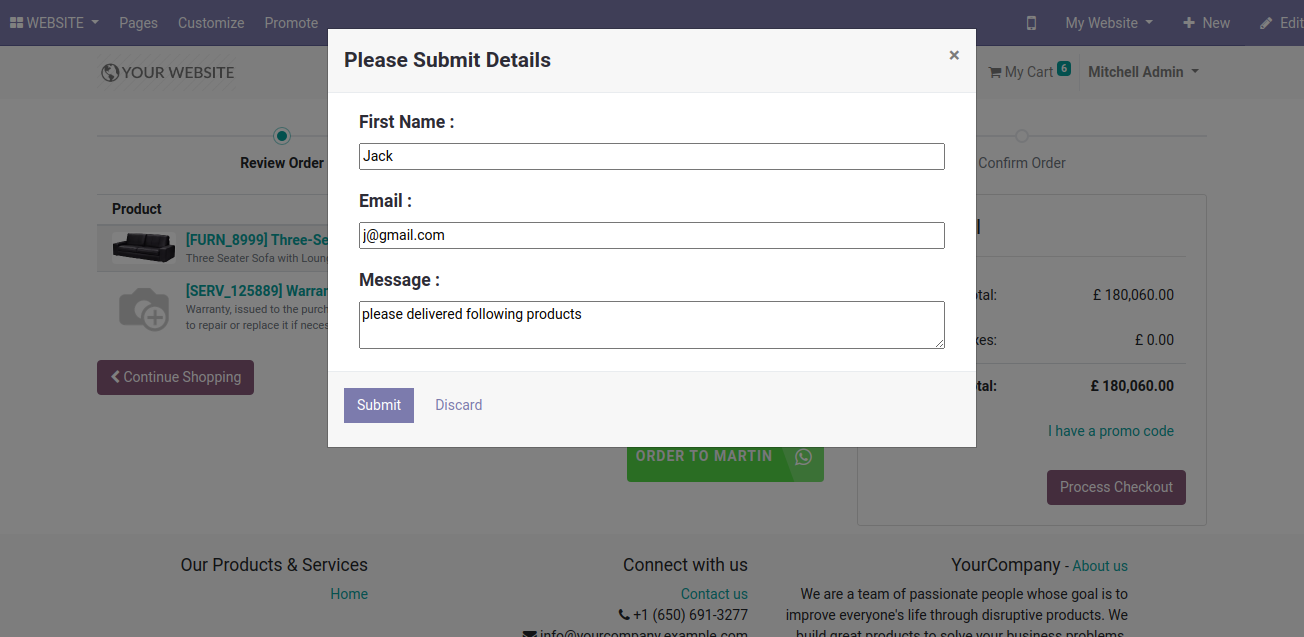Open the Customize menu
This screenshot has width=1304, height=637.
(211, 23)
